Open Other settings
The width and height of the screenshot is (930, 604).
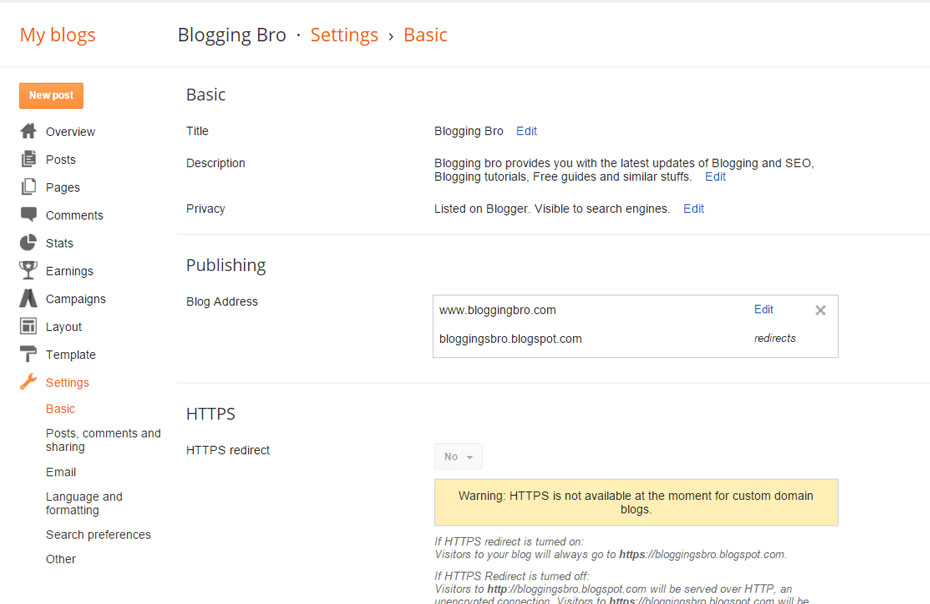point(60,559)
